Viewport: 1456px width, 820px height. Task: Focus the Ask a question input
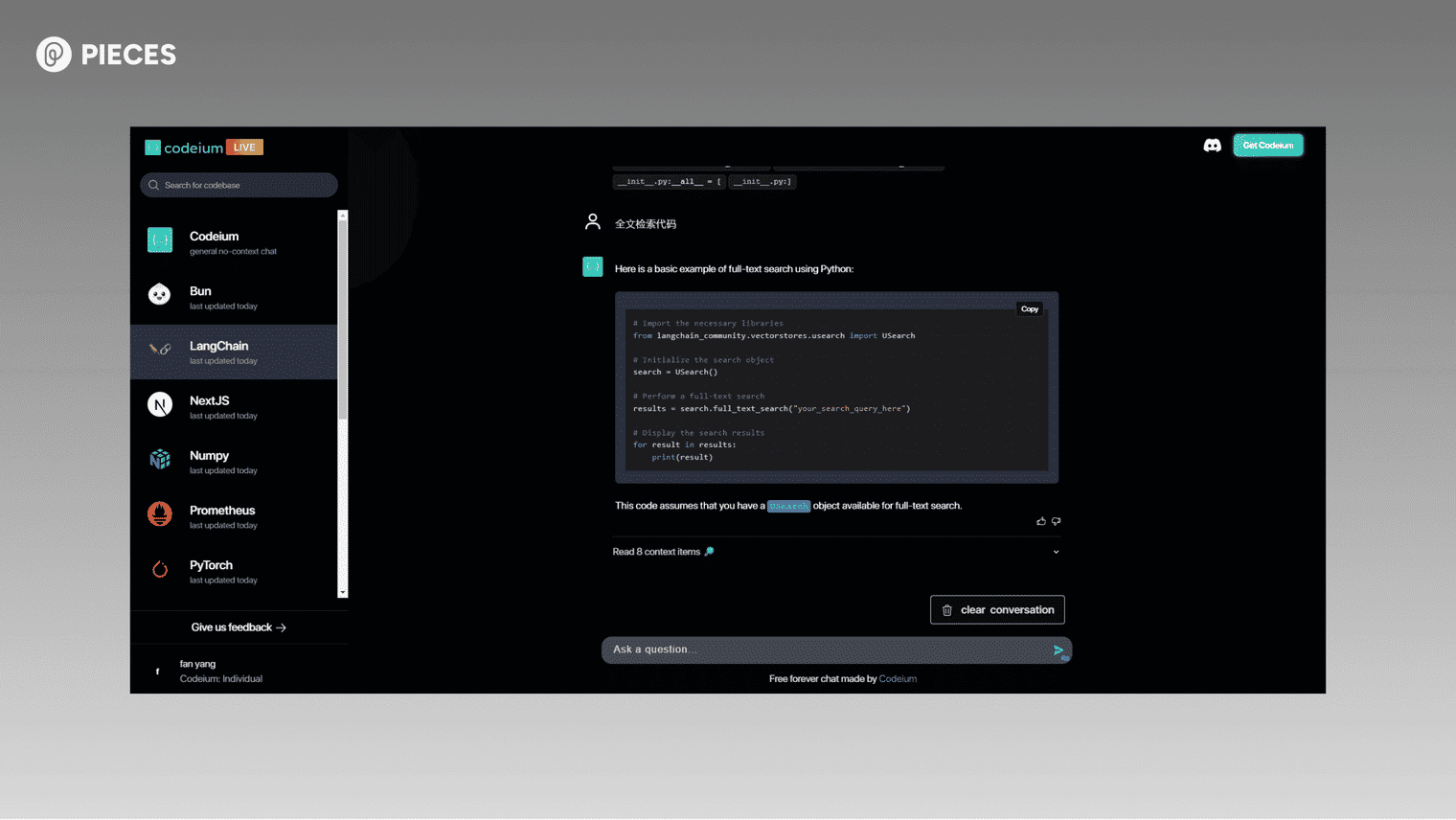tap(836, 650)
